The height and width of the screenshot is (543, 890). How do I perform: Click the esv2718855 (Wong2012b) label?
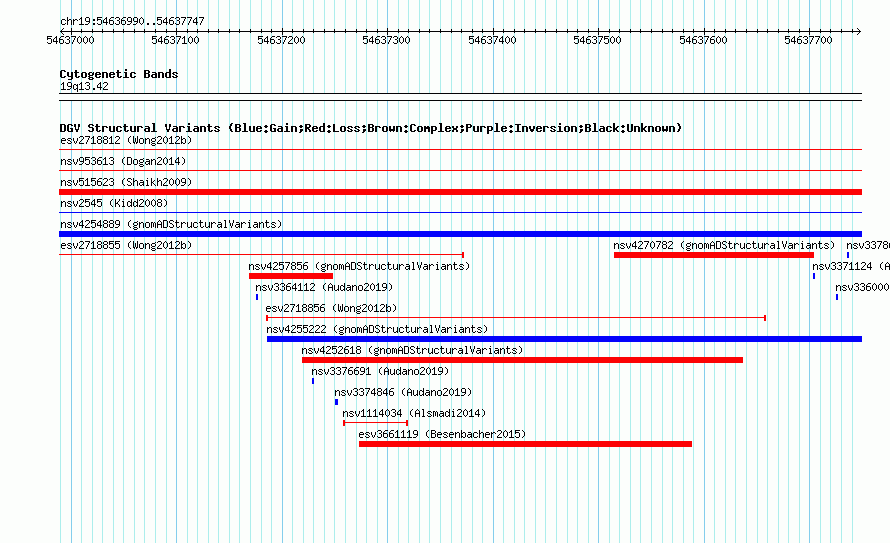(126, 245)
